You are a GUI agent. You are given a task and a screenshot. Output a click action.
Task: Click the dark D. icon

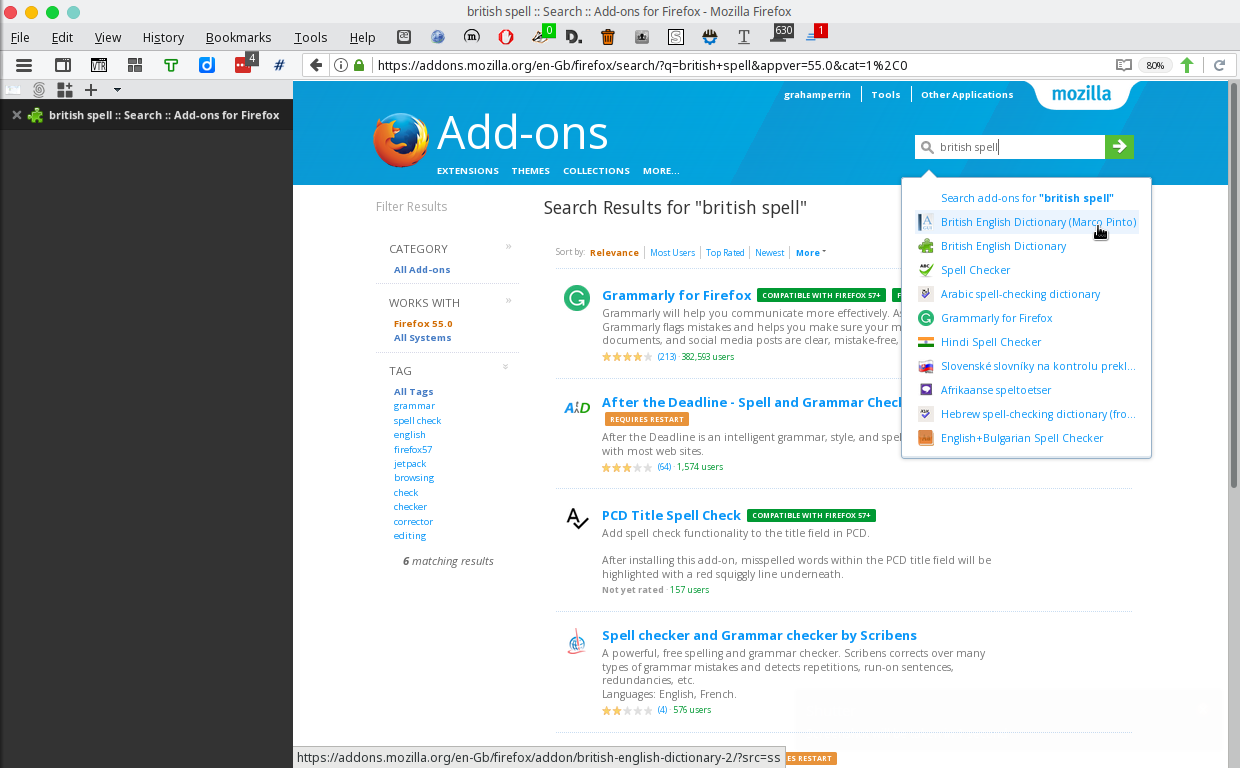[574, 37]
